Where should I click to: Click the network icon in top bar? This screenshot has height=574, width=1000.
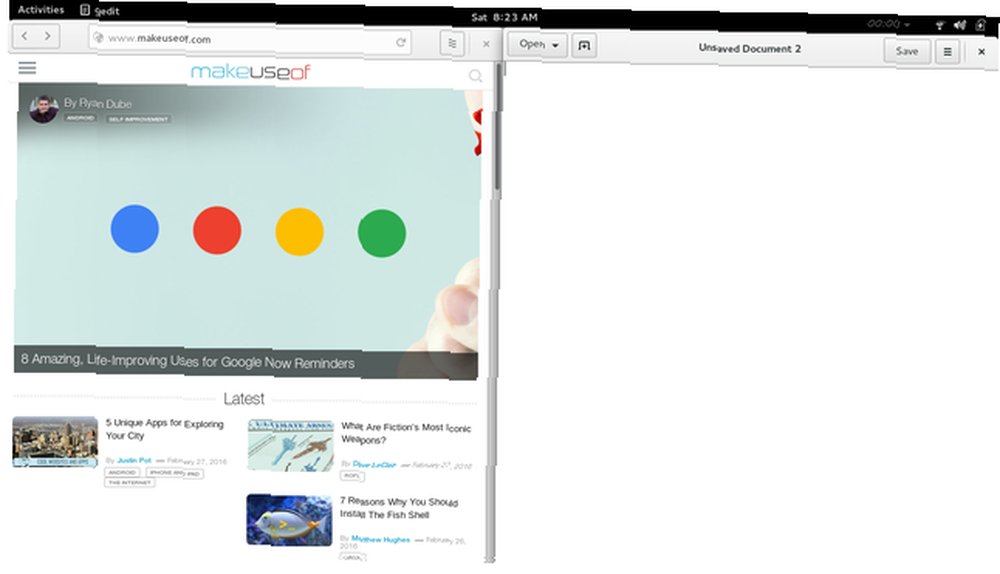940,25
